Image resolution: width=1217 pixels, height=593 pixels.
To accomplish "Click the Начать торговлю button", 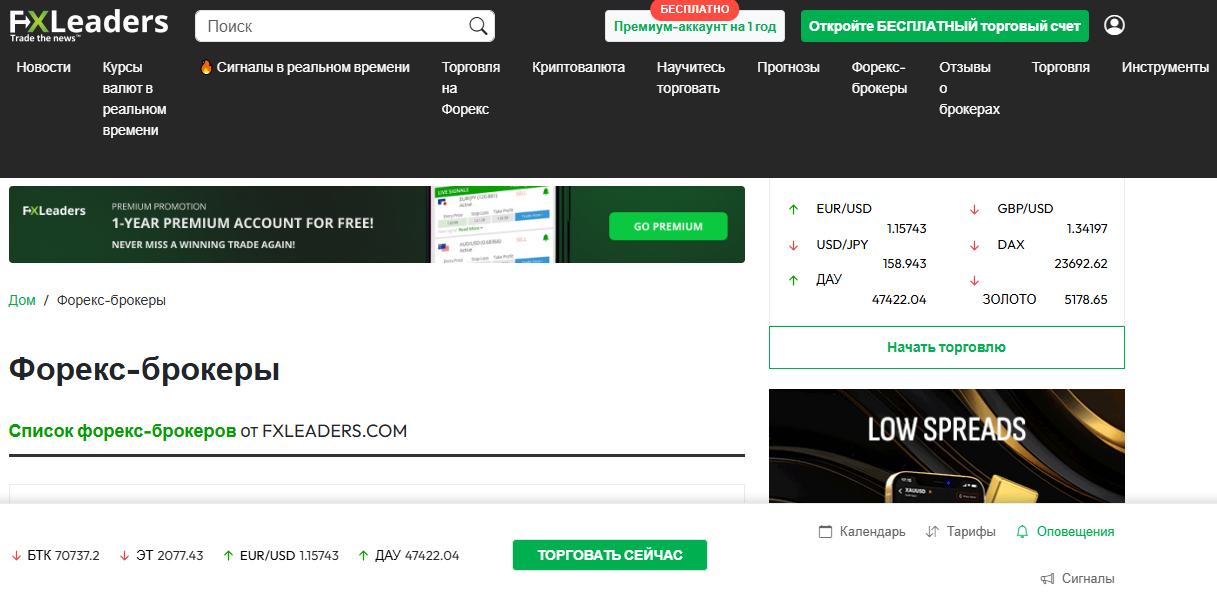I will [x=946, y=347].
